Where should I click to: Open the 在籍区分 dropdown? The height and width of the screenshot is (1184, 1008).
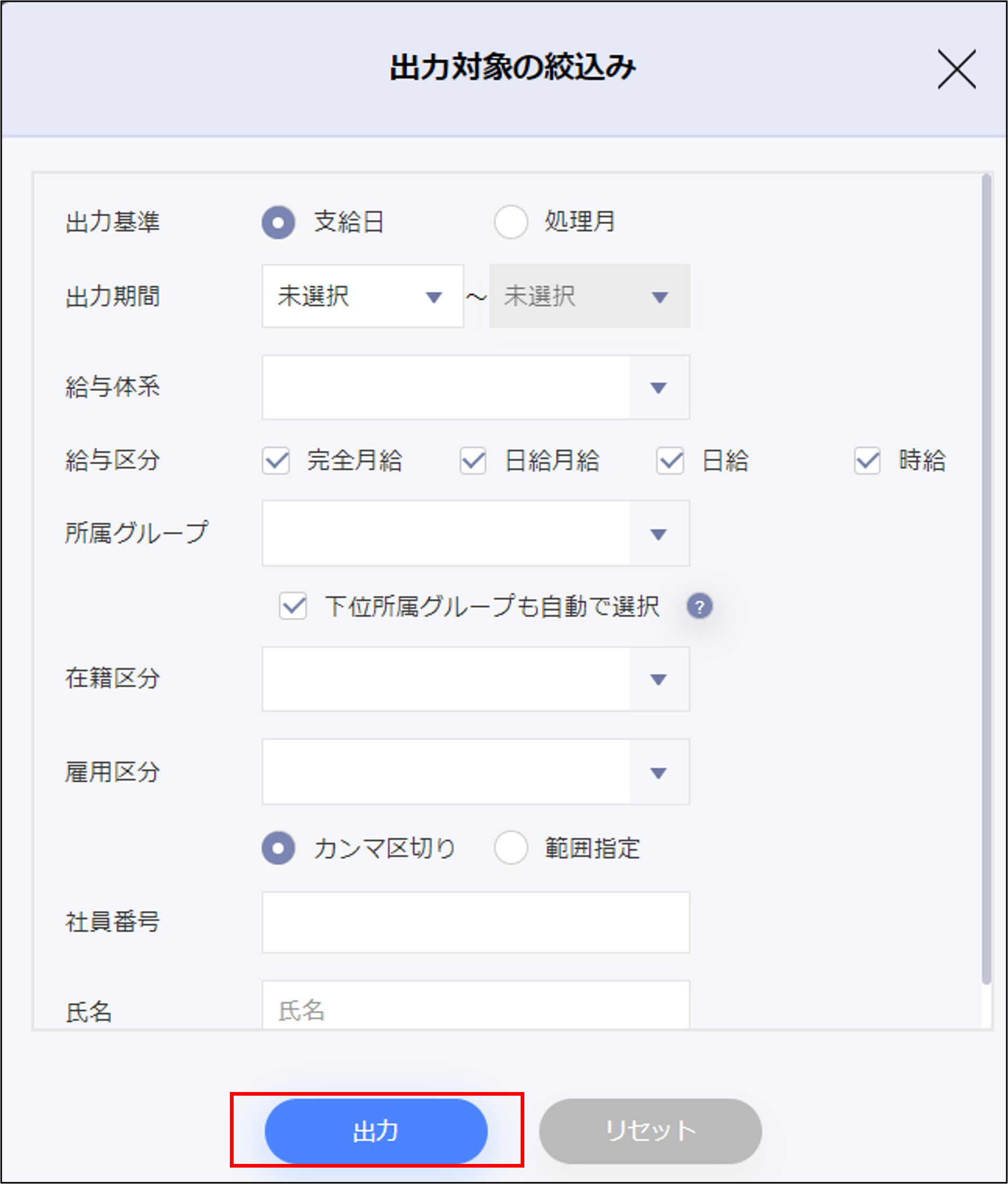click(x=475, y=679)
